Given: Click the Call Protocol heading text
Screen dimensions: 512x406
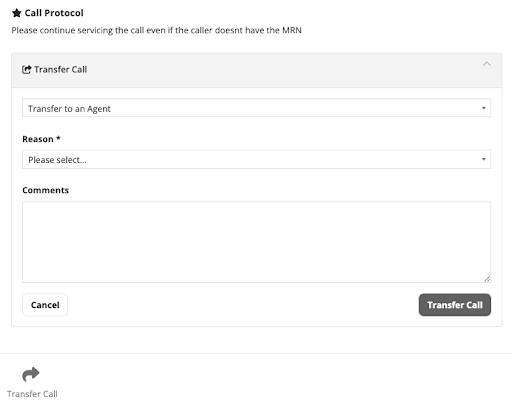Looking at the screenshot, I should point(54,13).
